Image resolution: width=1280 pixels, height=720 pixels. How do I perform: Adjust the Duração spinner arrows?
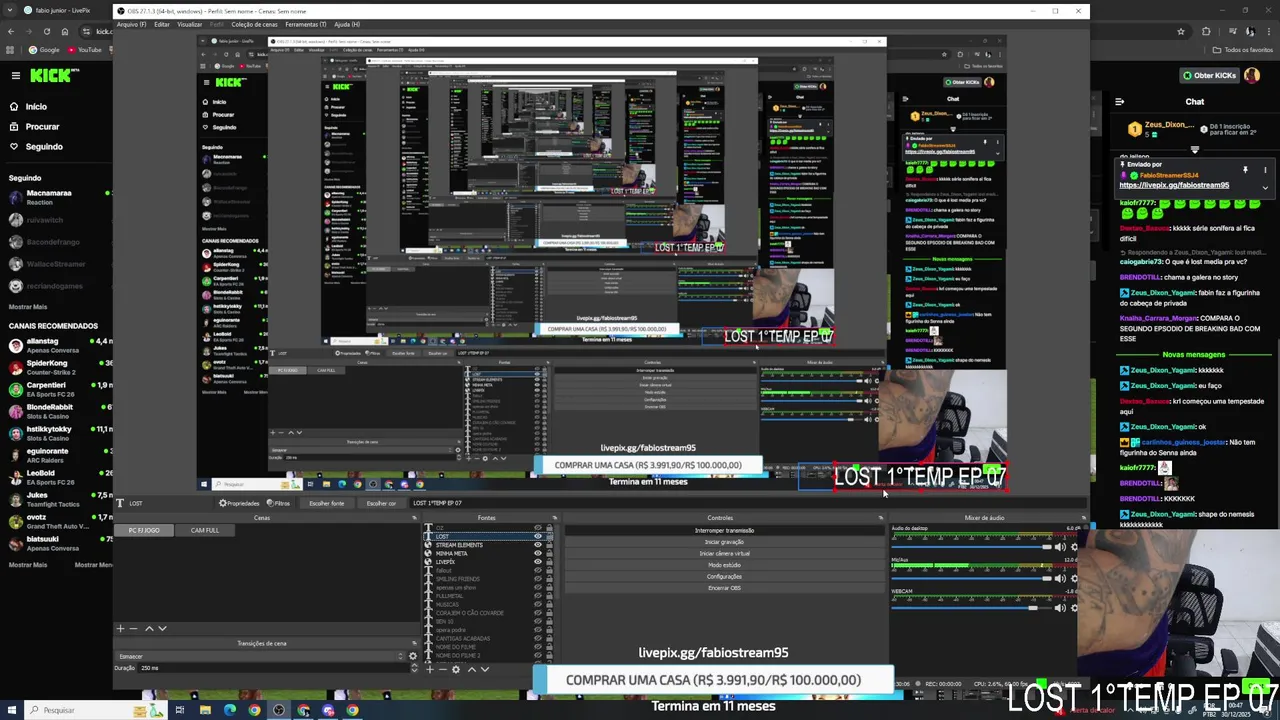coord(414,668)
